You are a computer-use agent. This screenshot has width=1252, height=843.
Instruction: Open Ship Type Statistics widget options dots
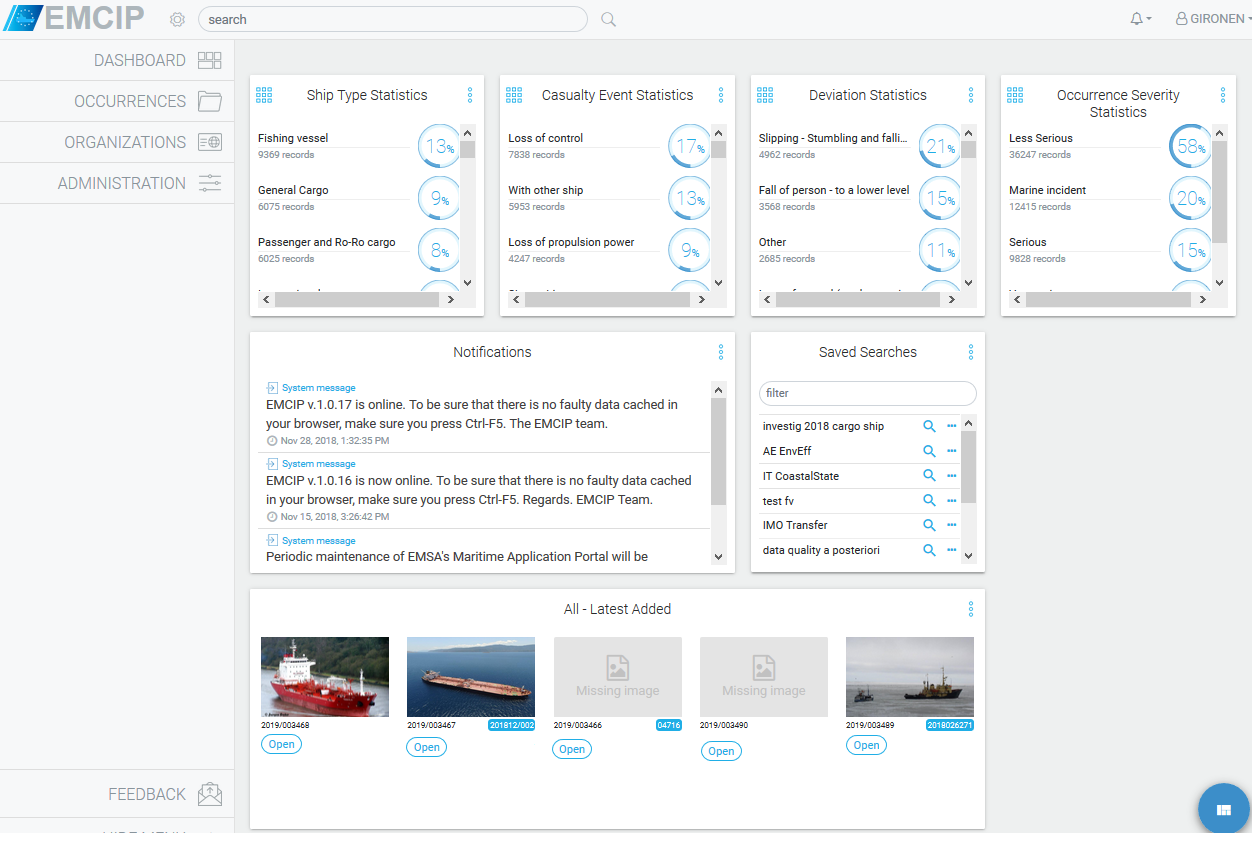point(470,95)
